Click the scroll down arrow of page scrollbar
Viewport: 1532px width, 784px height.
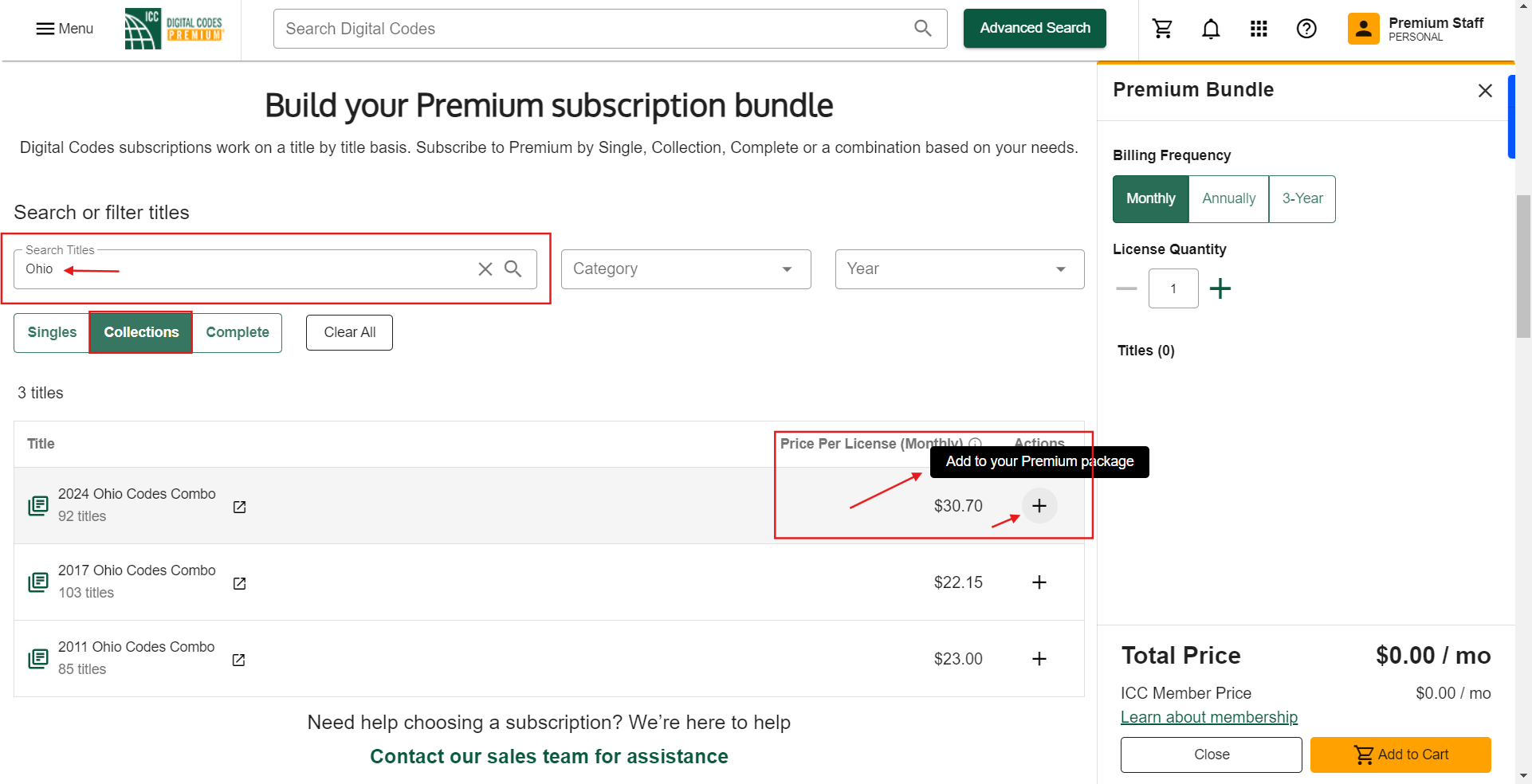pos(1523,775)
